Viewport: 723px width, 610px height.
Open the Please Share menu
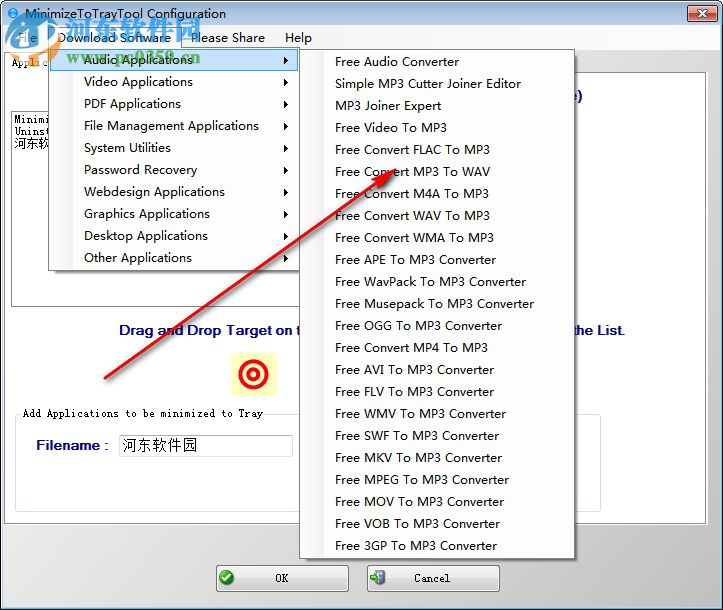[x=228, y=38]
